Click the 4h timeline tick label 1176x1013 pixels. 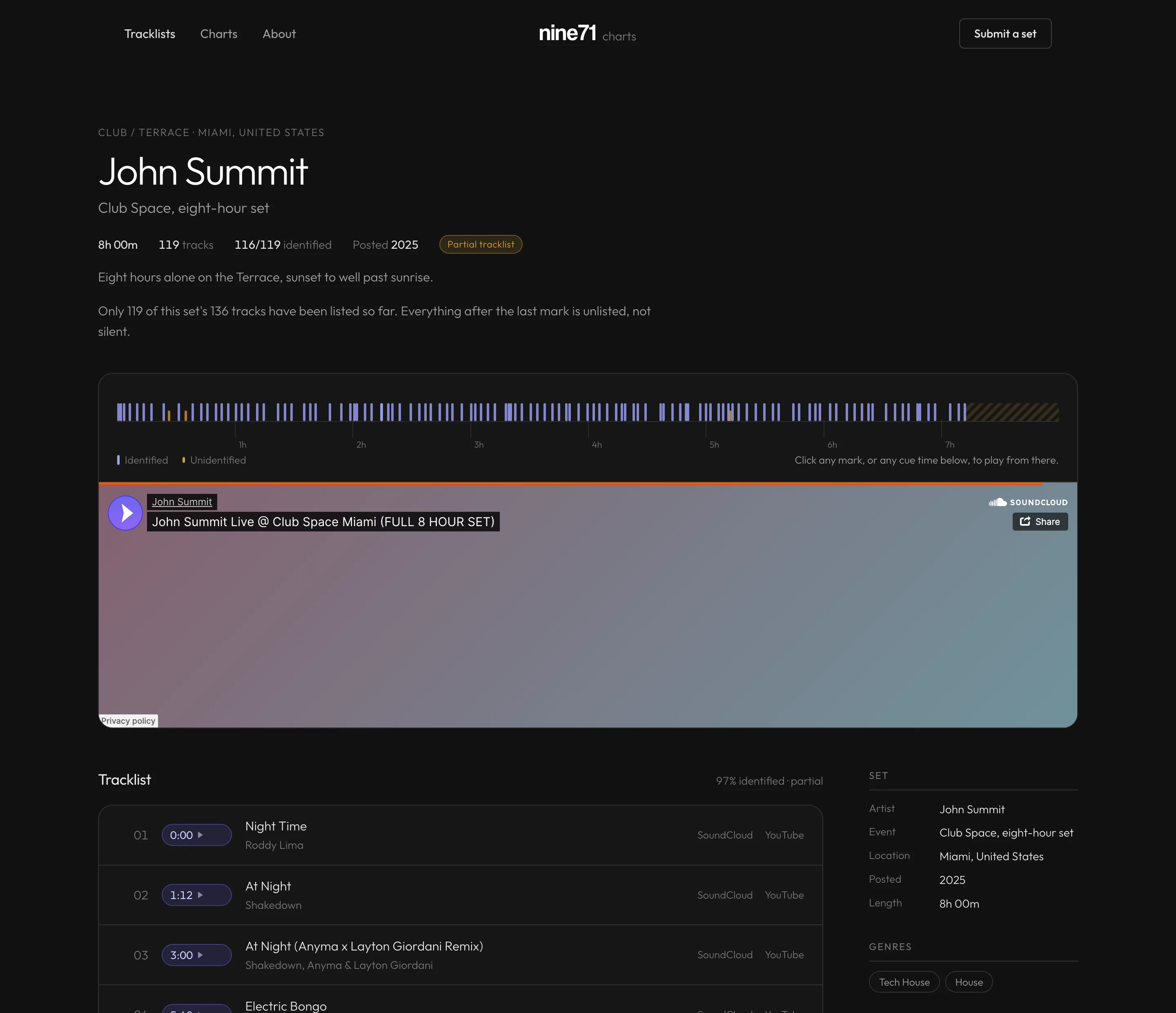point(597,444)
